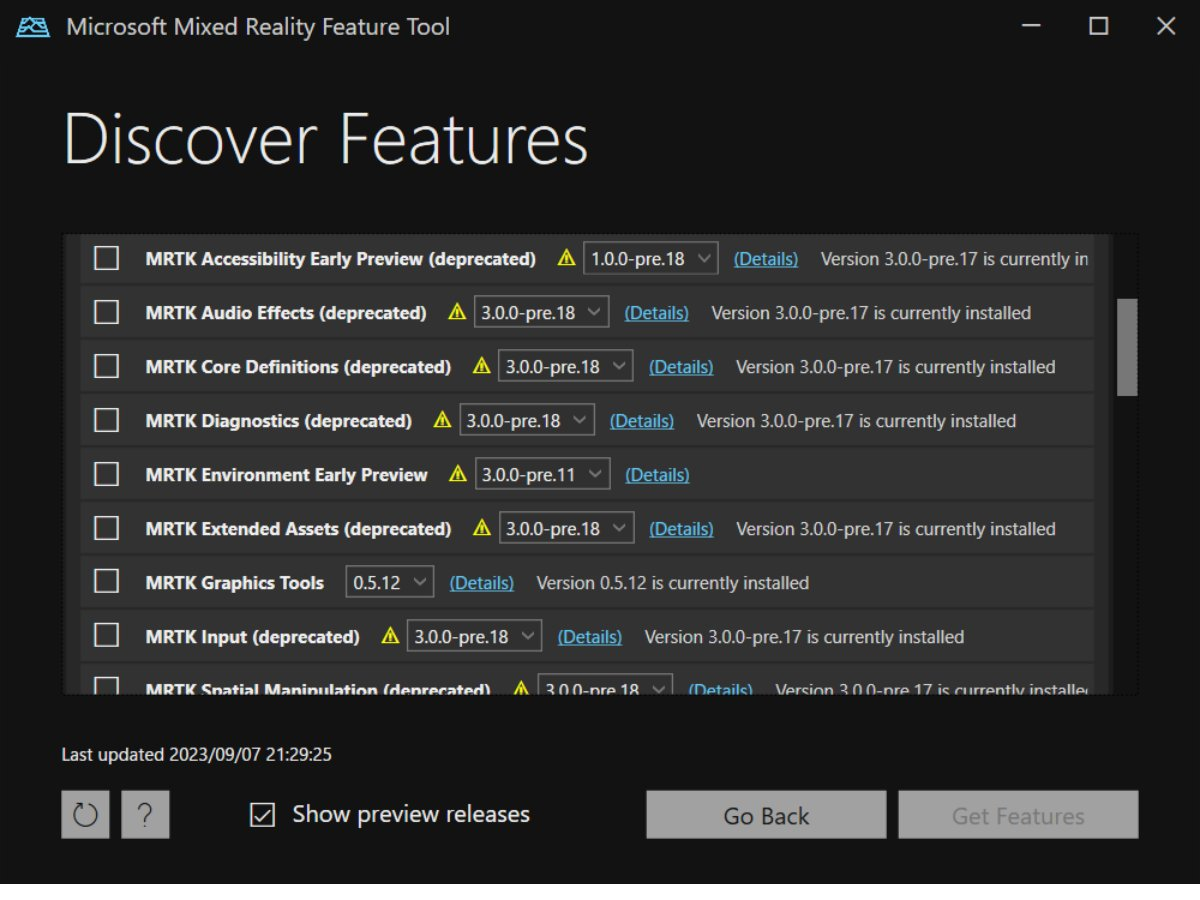This screenshot has width=1200, height=900.
Task: Click the Go Back button
Action: [766, 815]
